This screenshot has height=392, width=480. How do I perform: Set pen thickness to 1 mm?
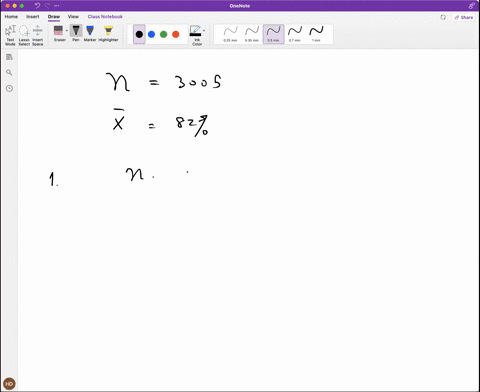click(x=316, y=34)
